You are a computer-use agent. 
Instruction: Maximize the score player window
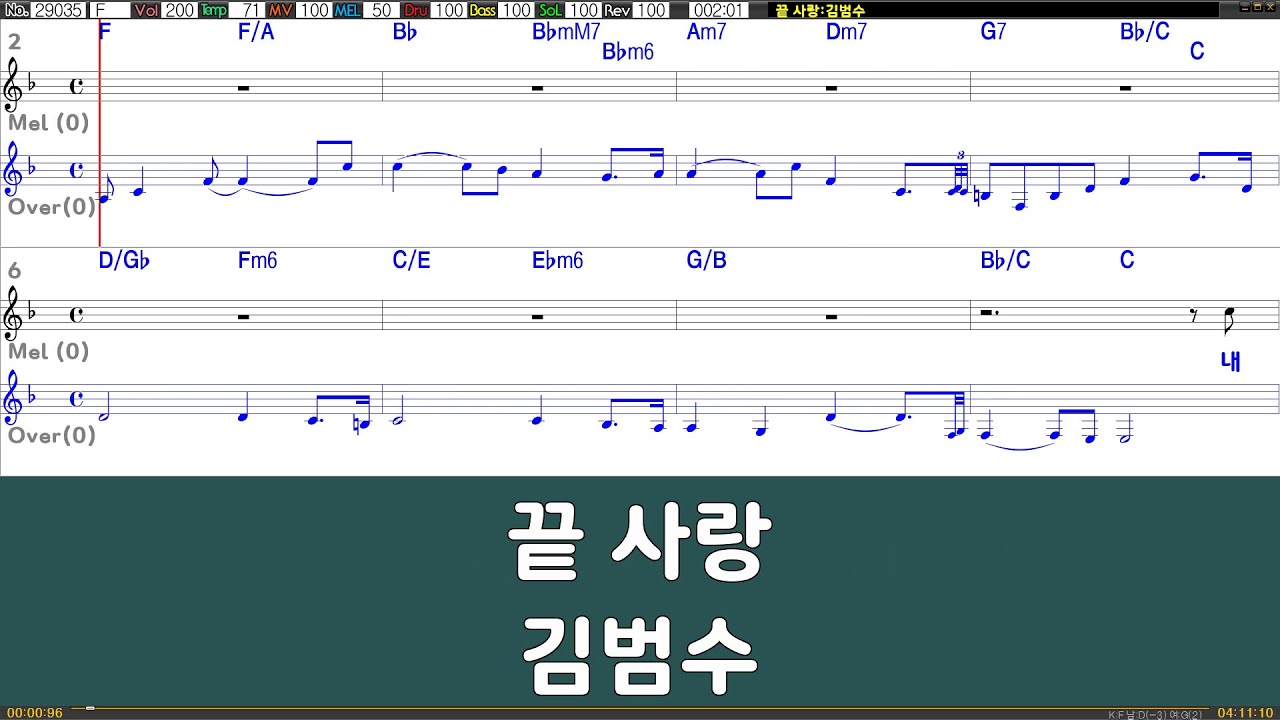point(1257,9)
